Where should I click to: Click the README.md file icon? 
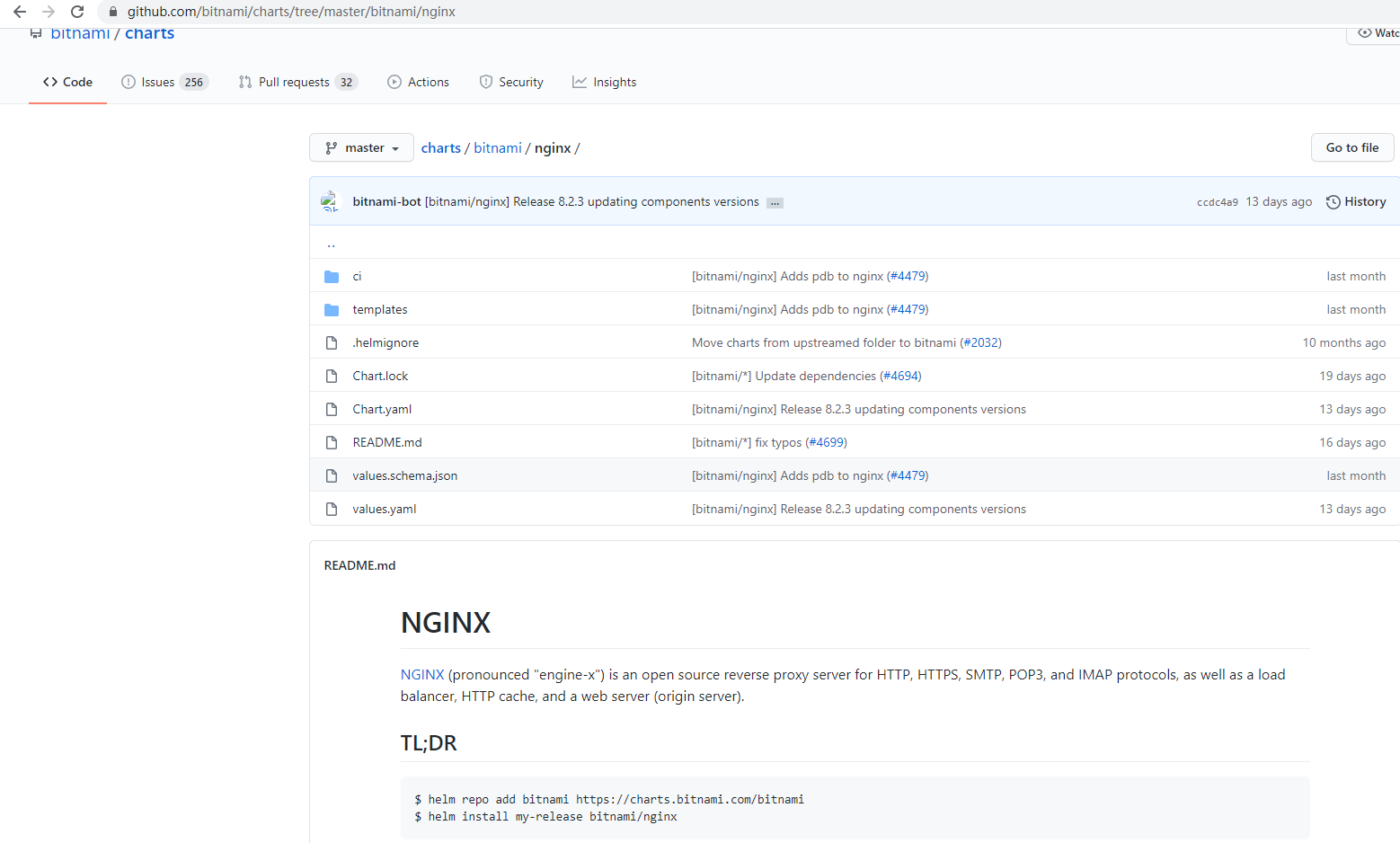pyautogui.click(x=332, y=442)
